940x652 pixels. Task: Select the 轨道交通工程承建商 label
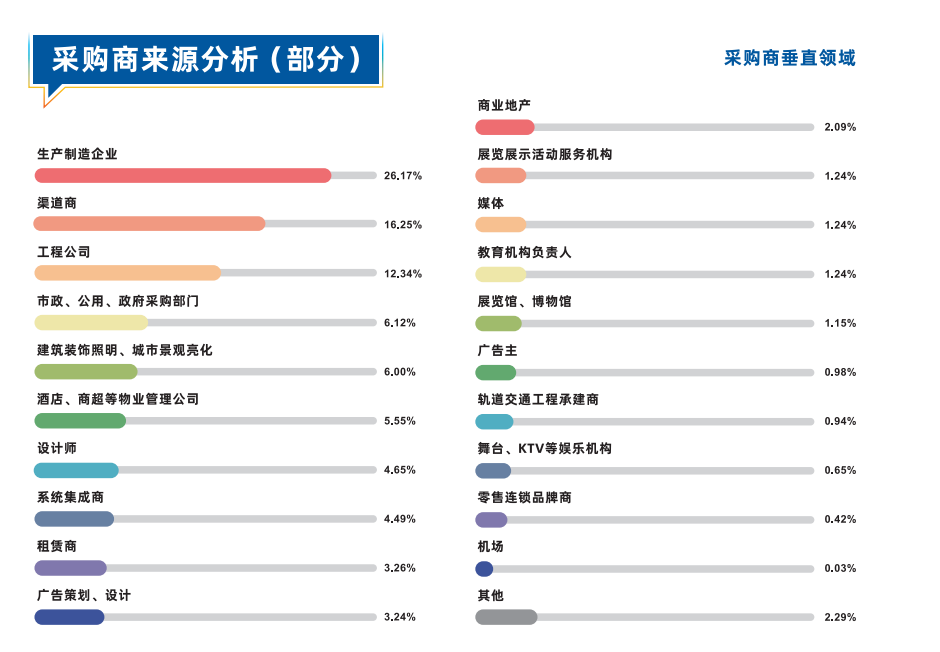pos(537,400)
